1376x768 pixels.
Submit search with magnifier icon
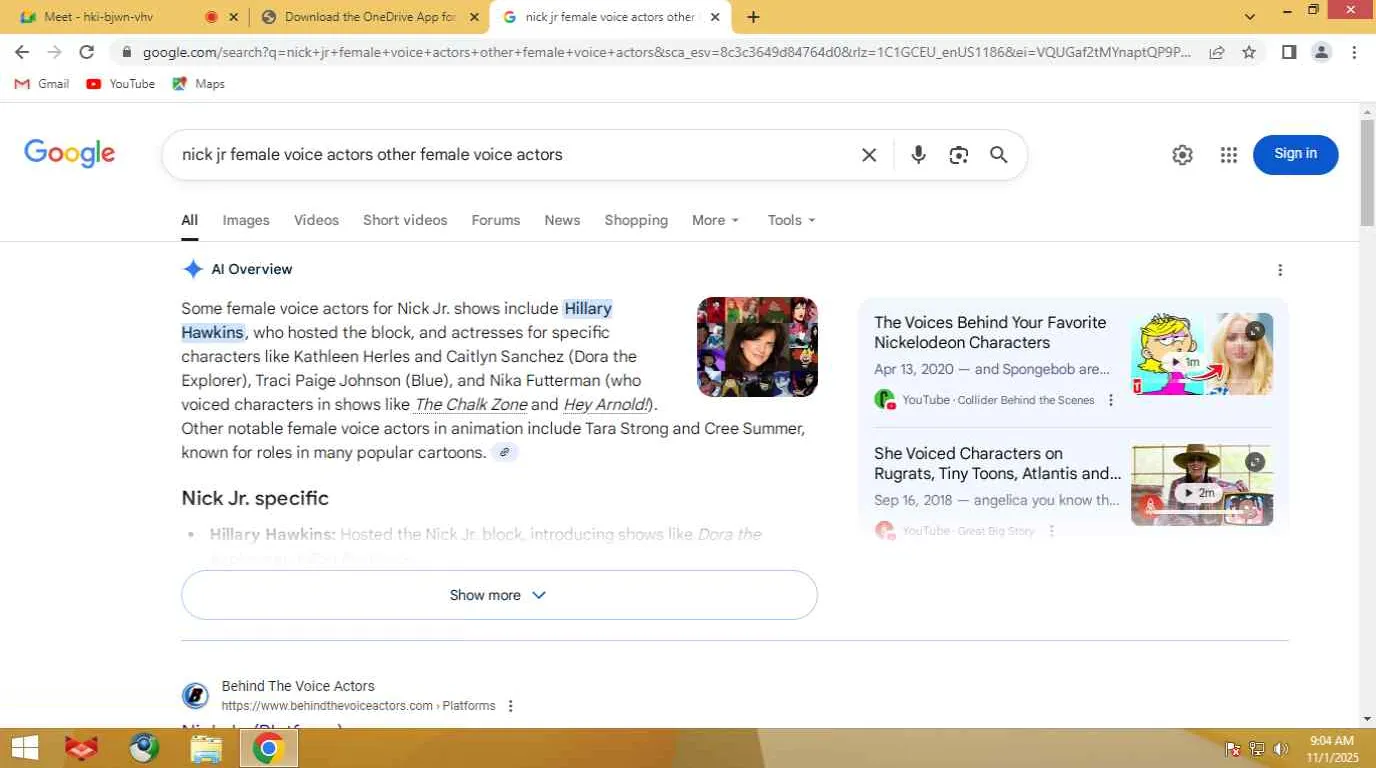click(998, 155)
